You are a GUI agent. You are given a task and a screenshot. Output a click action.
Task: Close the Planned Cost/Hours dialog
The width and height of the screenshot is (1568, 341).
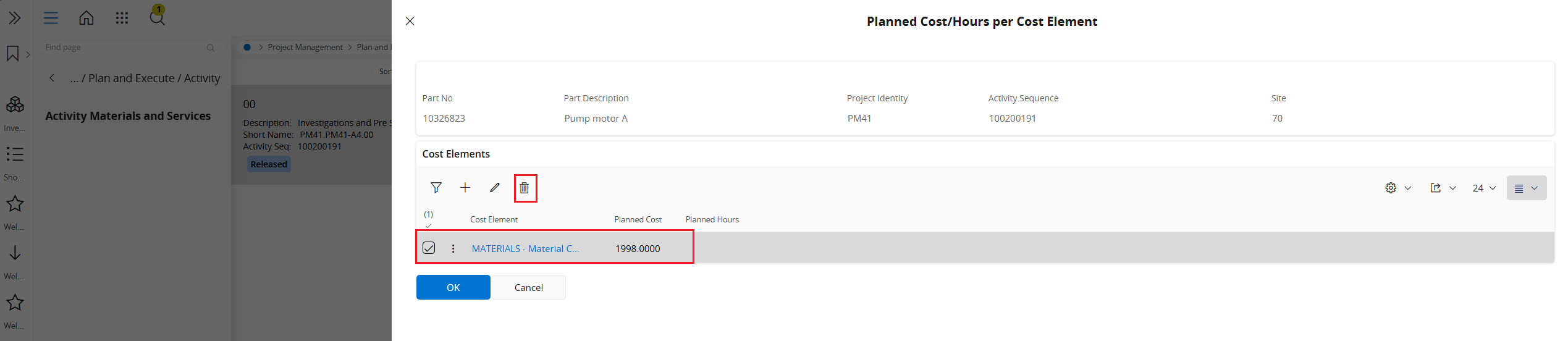coord(410,21)
